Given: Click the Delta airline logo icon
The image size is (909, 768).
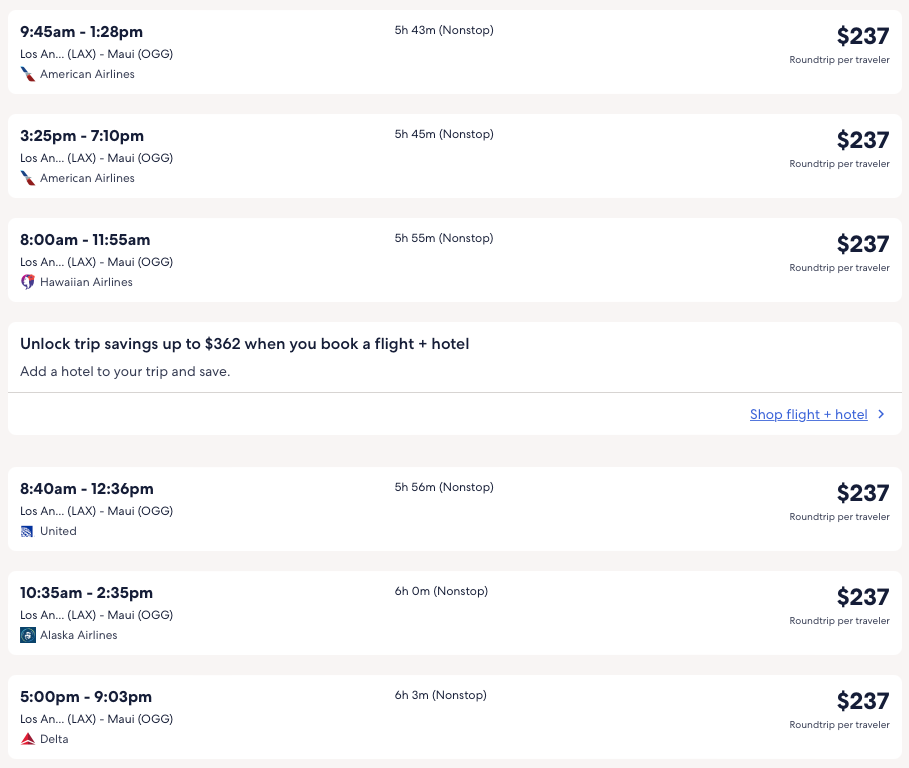Looking at the screenshot, I should (x=28, y=739).
